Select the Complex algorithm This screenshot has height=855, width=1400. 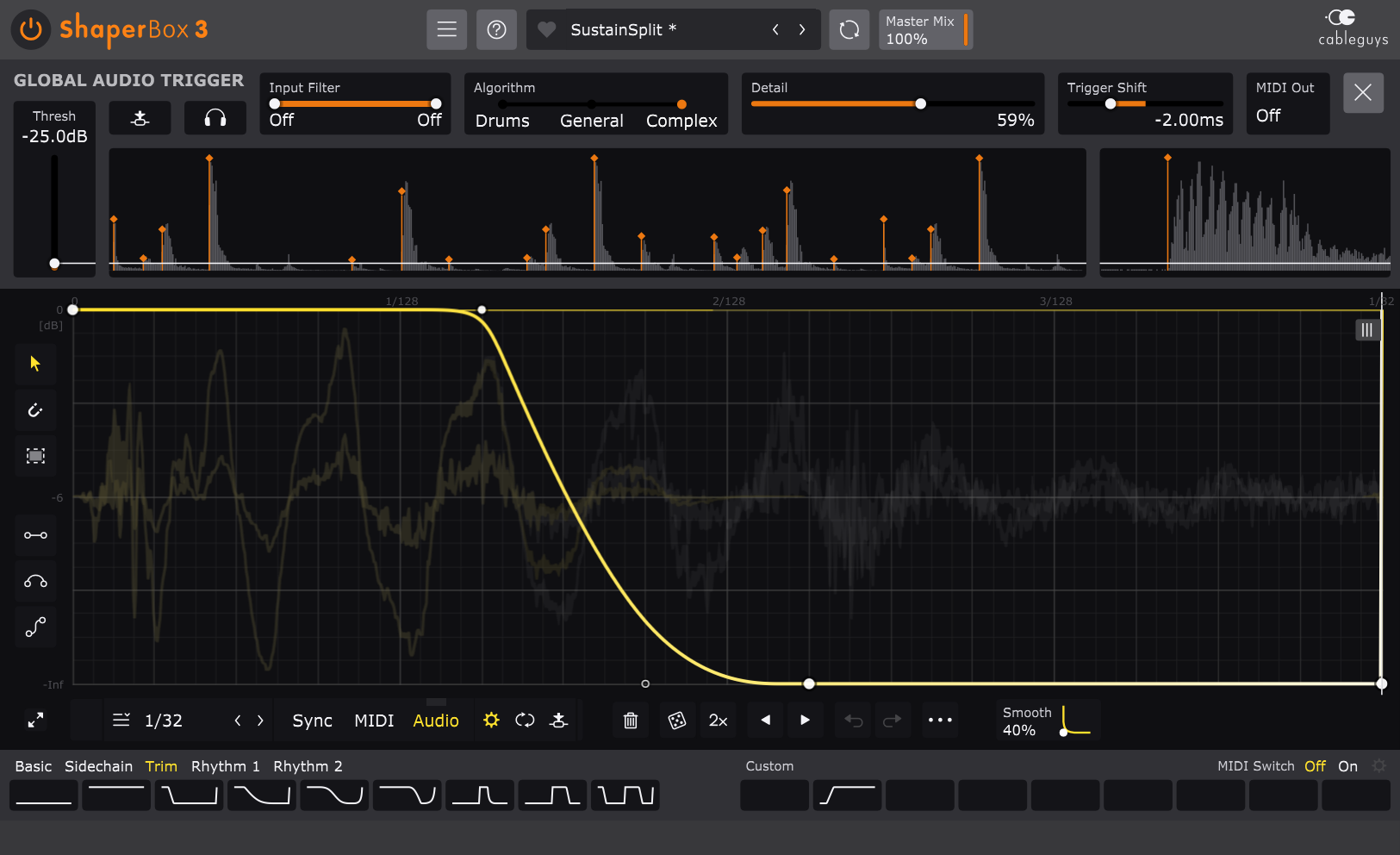tap(681, 121)
